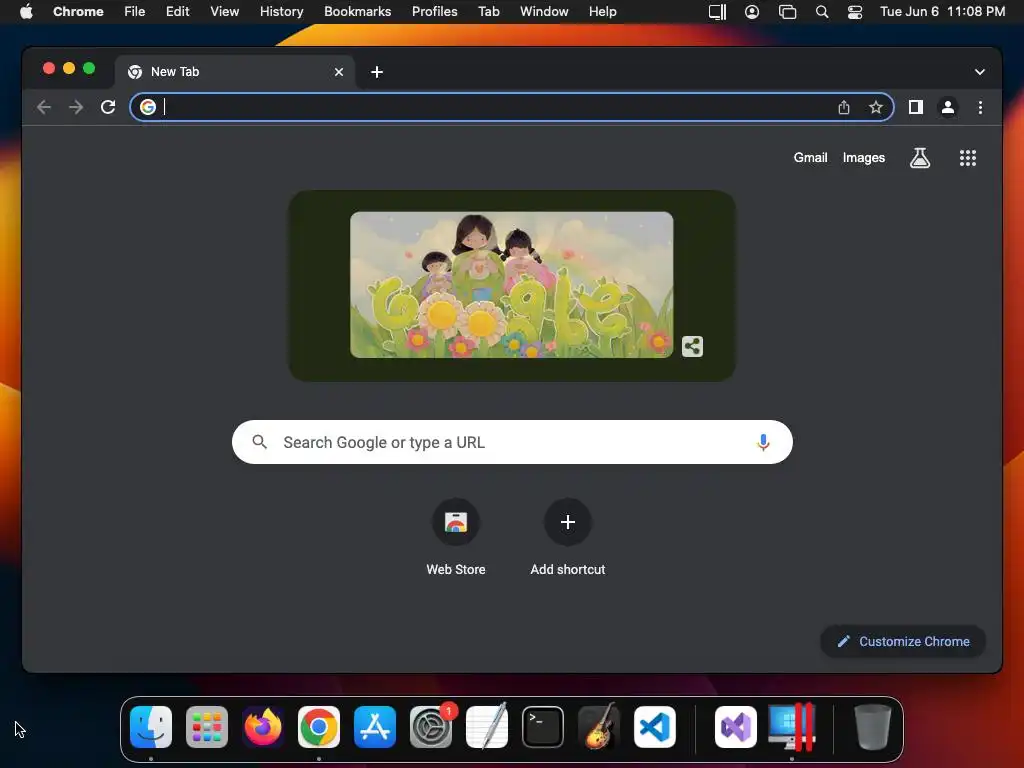1024x768 pixels.
Task: Click the Search Google or type a URL field
Action: point(512,442)
